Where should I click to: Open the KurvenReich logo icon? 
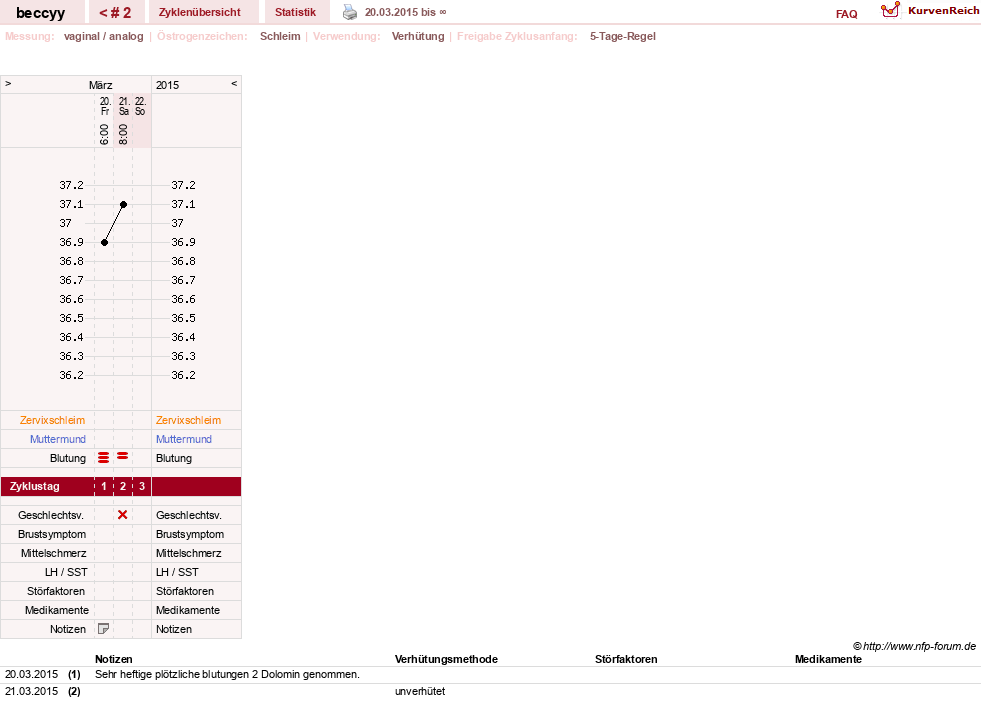(890, 10)
